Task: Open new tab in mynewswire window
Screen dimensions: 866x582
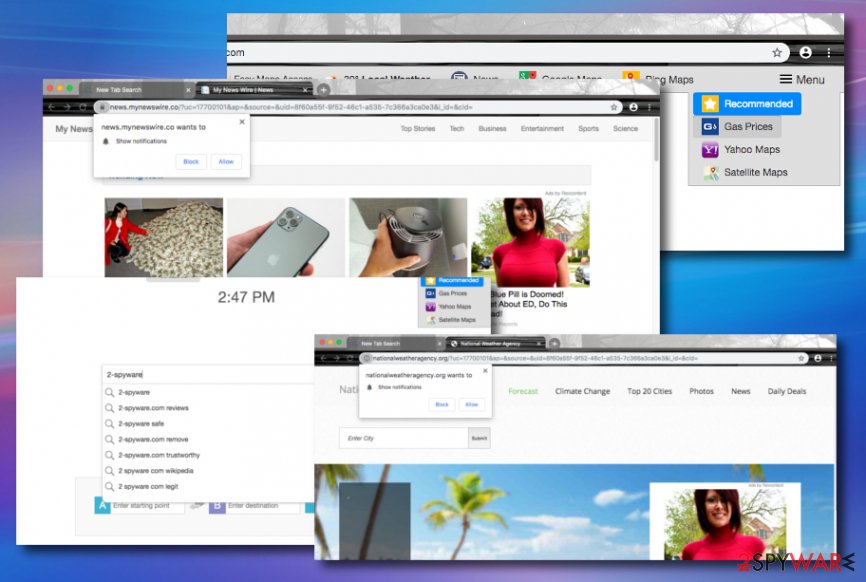Action: [x=324, y=89]
